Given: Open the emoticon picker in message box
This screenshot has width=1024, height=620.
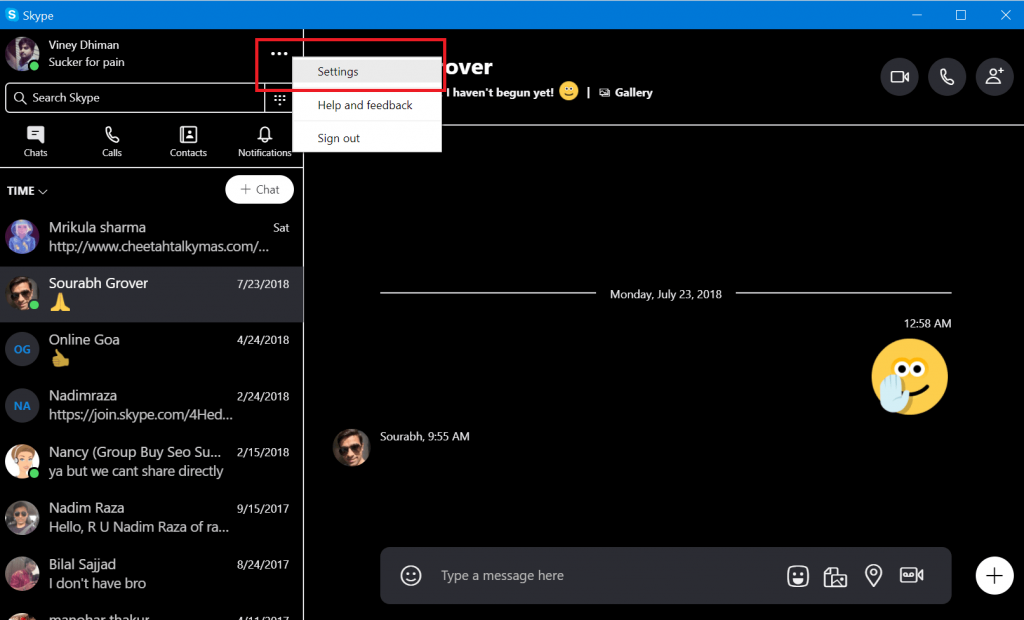Looking at the screenshot, I should (x=411, y=576).
